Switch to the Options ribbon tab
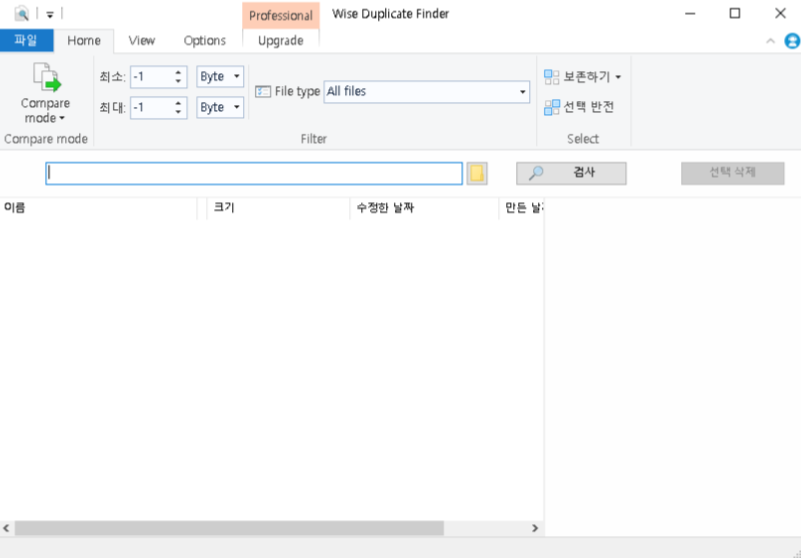 [x=204, y=41]
